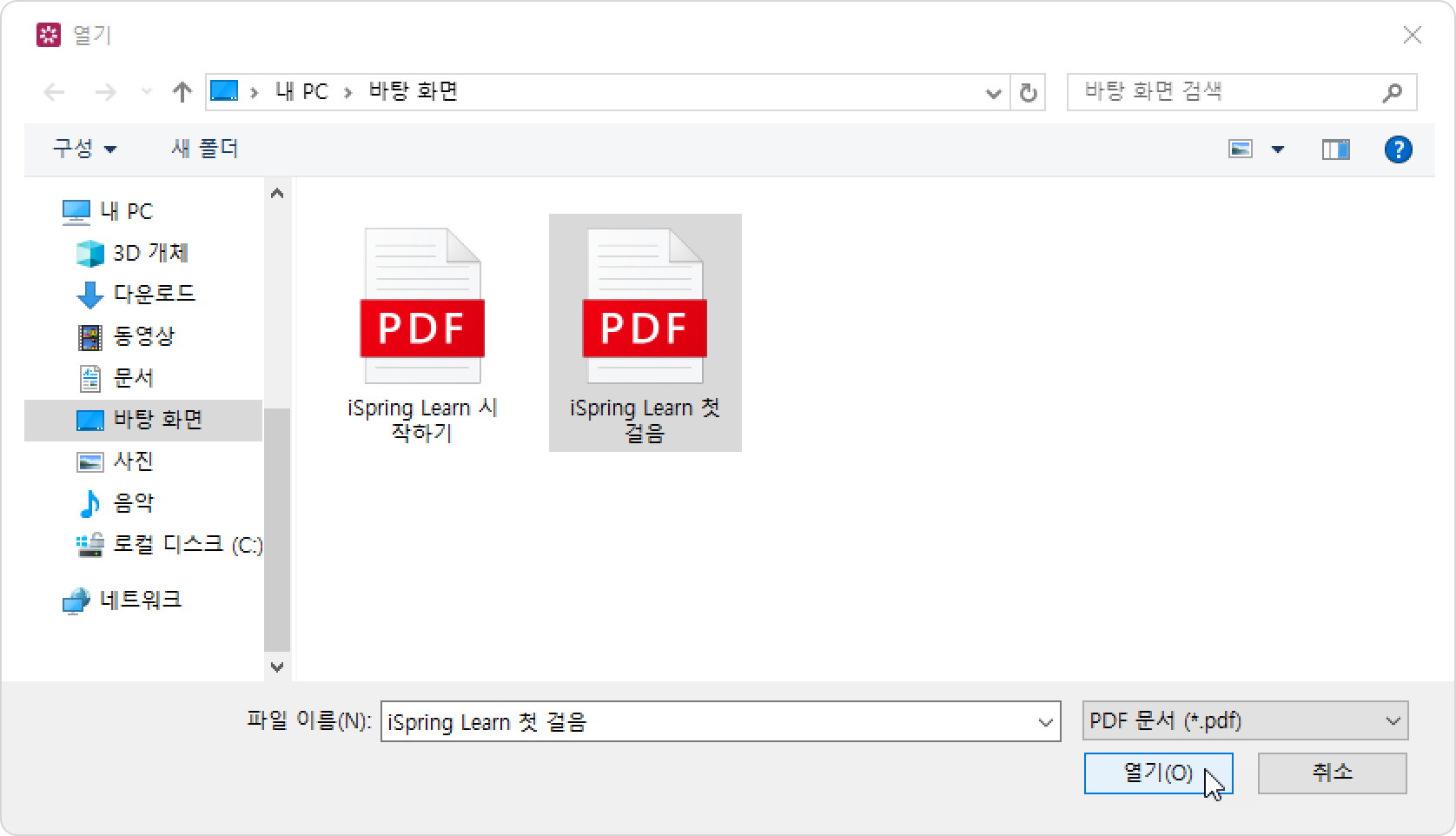Select '내 PC' in the address path

(x=301, y=91)
